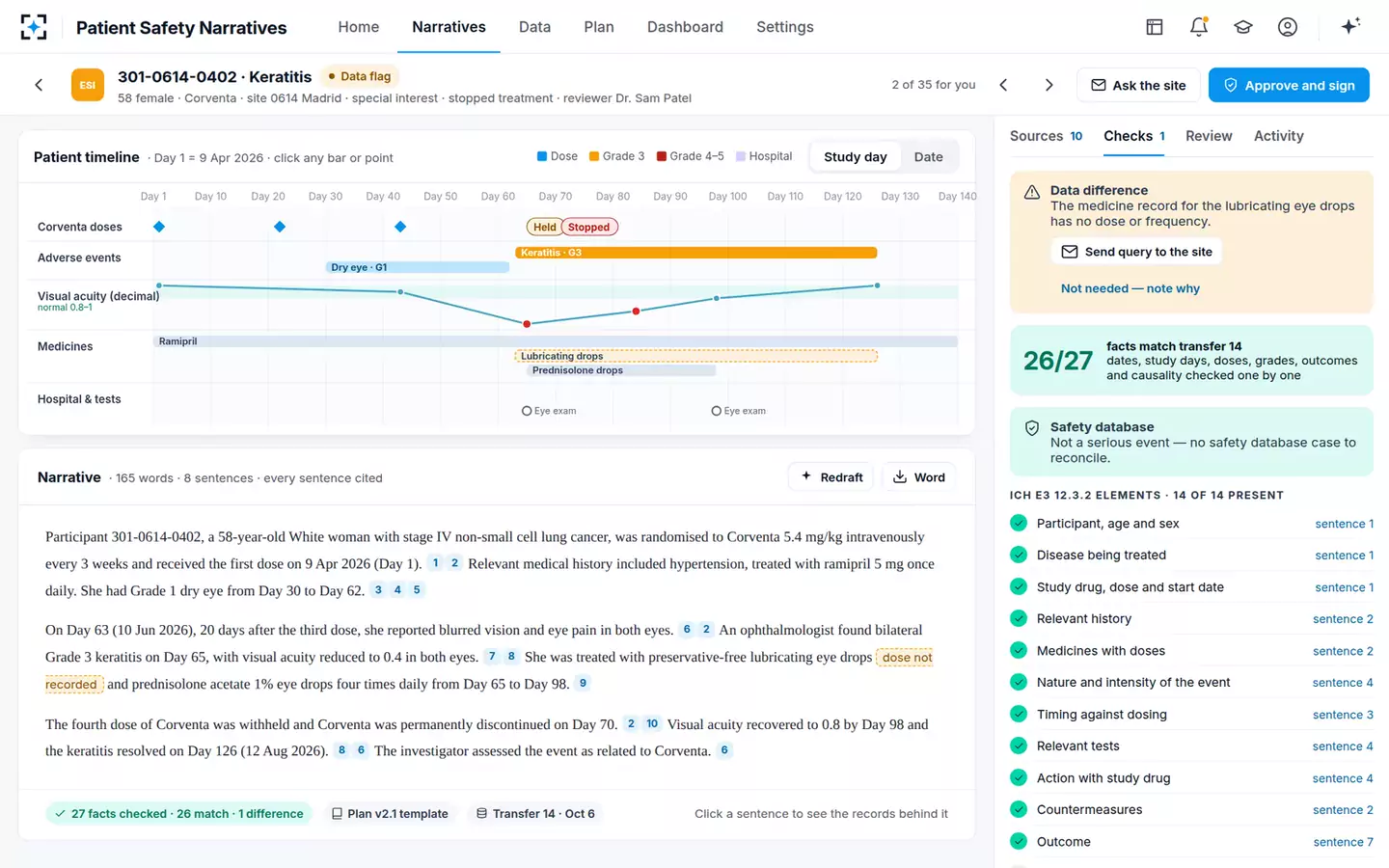Go to next narrative arrow
1389x868 pixels.
(x=1049, y=85)
